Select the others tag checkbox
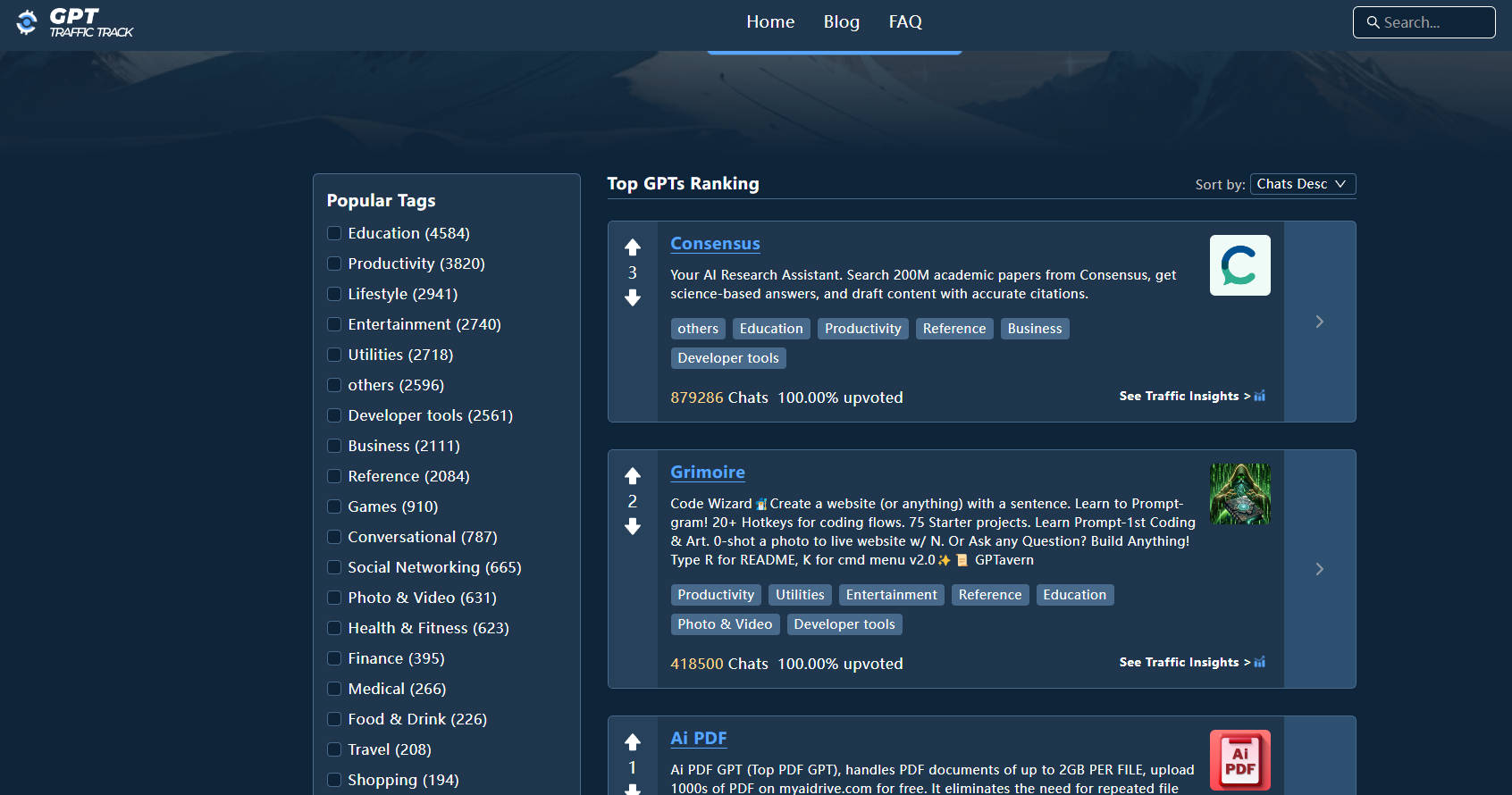This screenshot has width=1512, height=795. tap(334, 385)
